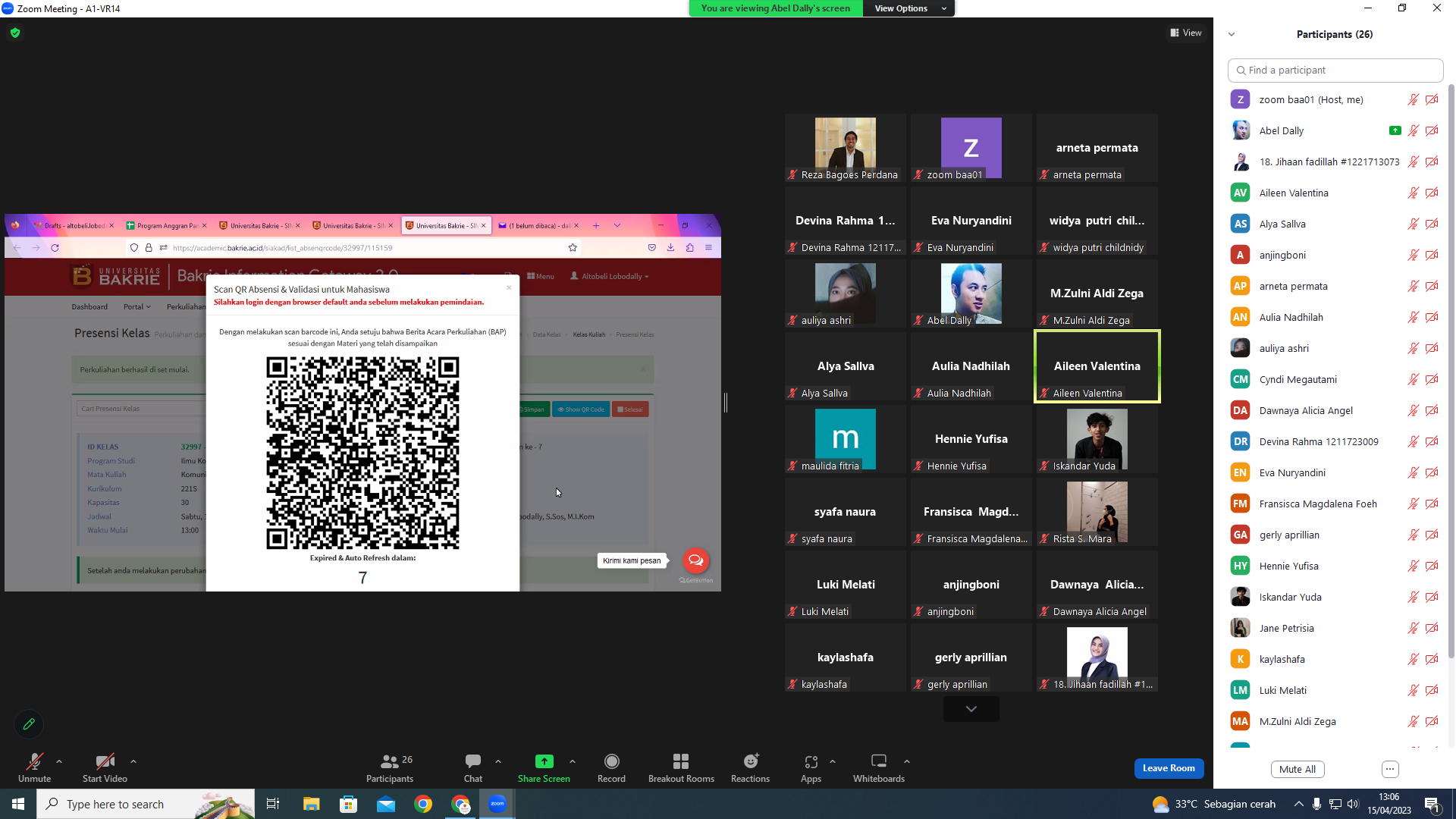Click the green Share Screen icon
The image size is (1456, 819).
coord(544,761)
